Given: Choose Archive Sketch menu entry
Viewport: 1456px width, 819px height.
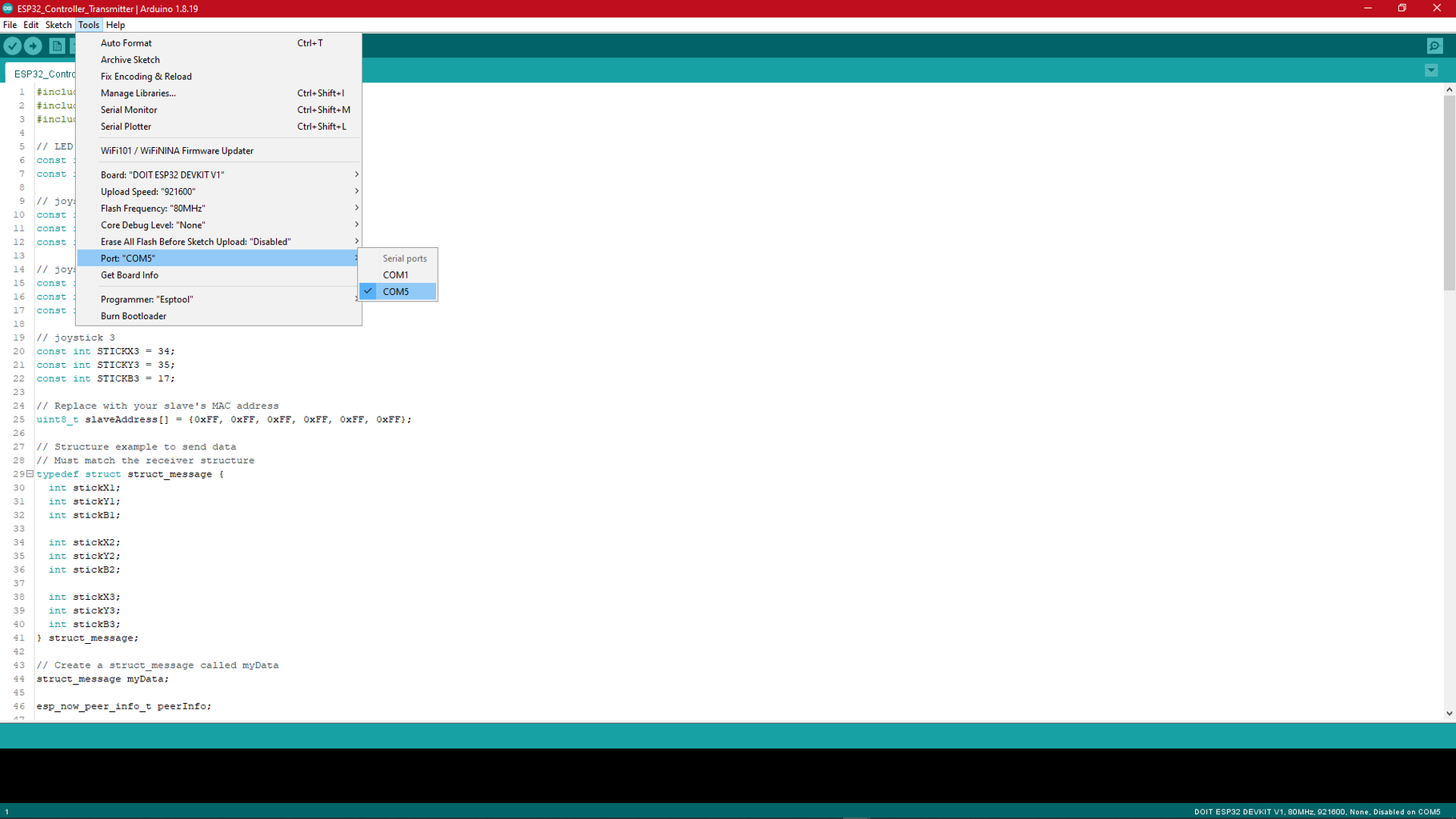Looking at the screenshot, I should click(219, 60).
